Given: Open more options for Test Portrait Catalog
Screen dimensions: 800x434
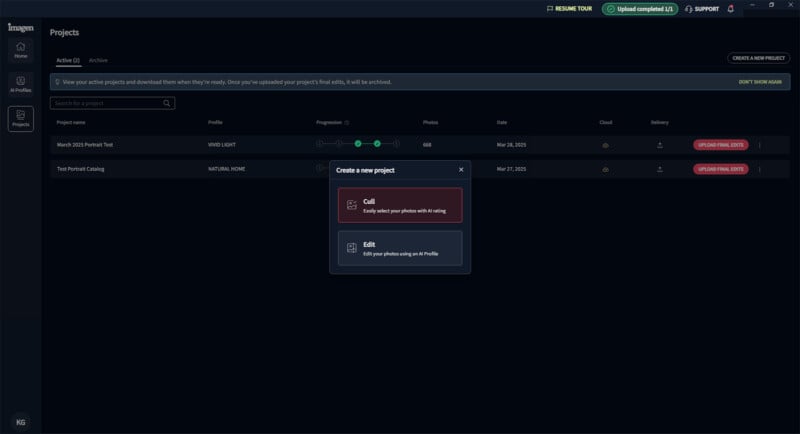Looking at the screenshot, I should point(759,169).
